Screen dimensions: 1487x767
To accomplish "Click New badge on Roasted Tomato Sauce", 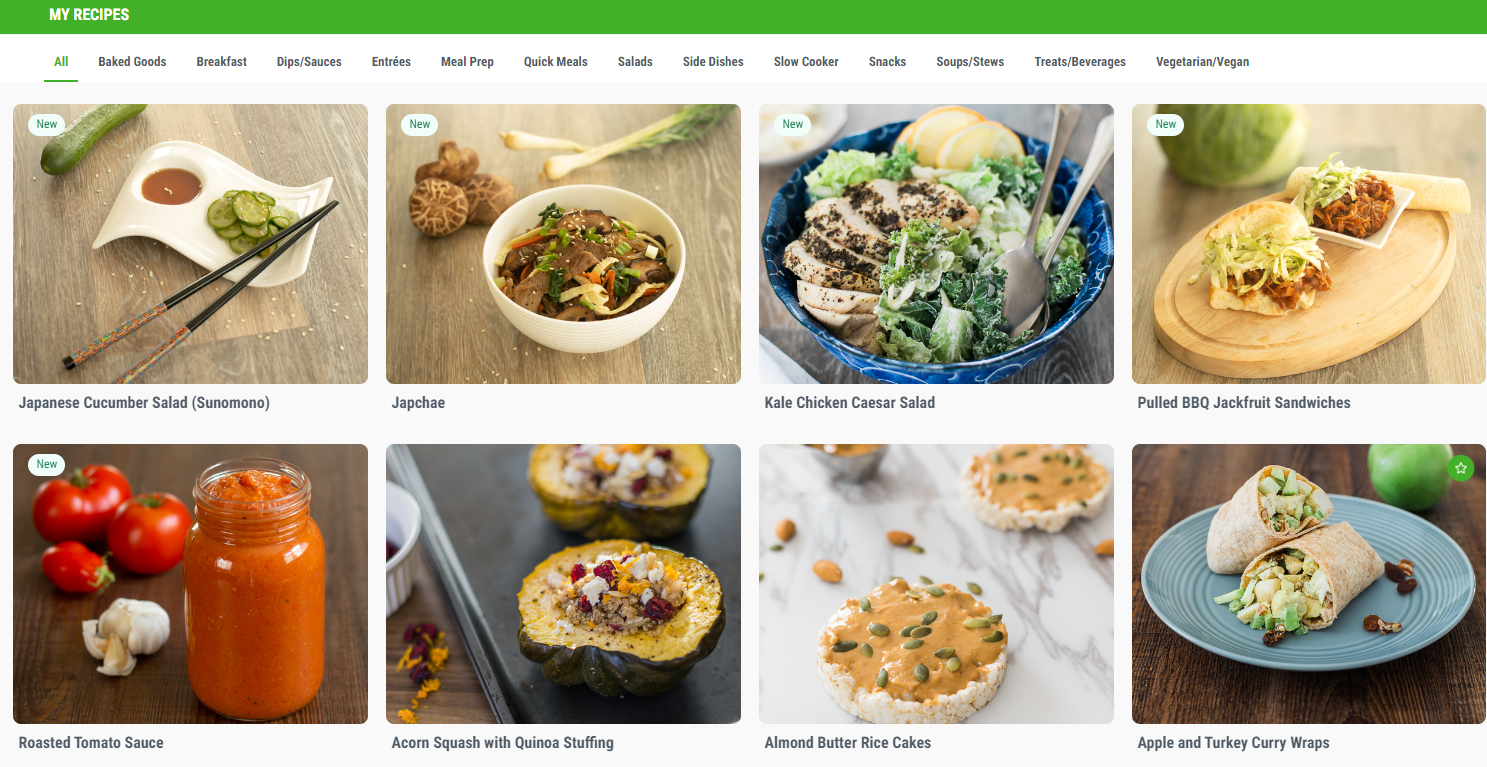I will (x=47, y=464).
